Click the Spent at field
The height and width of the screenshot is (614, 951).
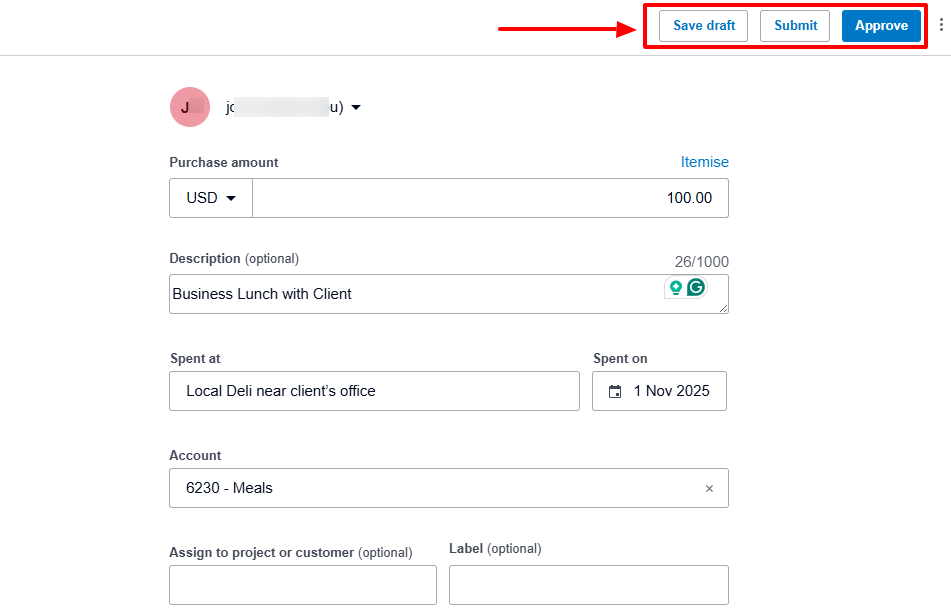[x=374, y=391]
